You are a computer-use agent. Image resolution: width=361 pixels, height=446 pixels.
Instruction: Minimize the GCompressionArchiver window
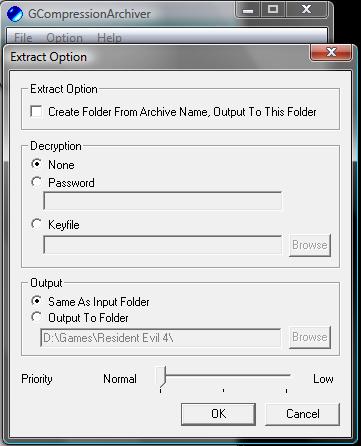tap(248, 10)
